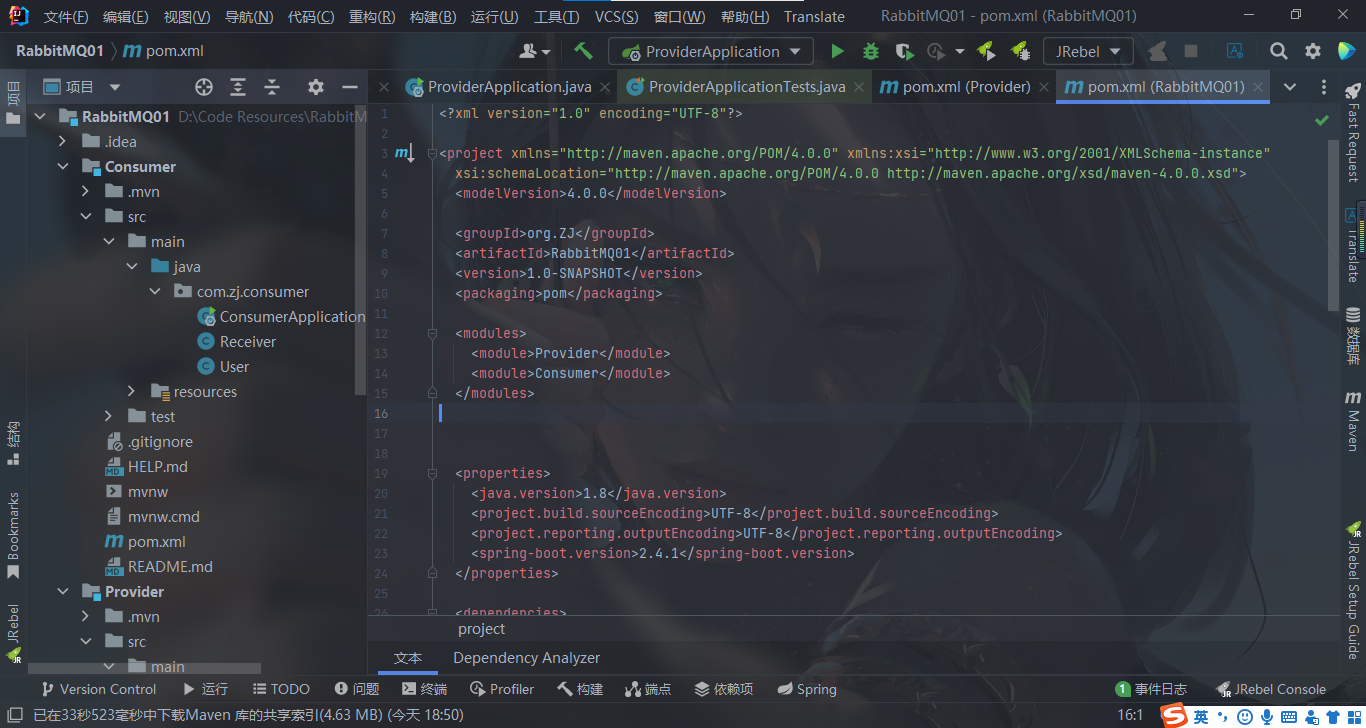Switch to Dependency Analyzer bottom tab
Screen dimensions: 1366x728
(526, 658)
